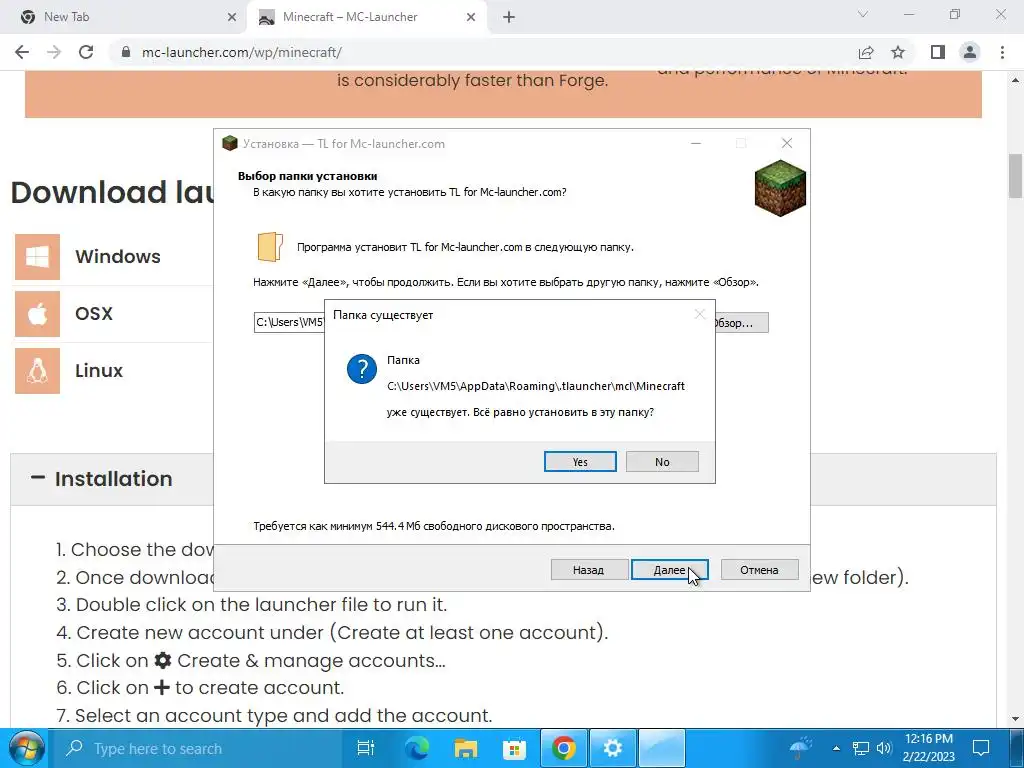Open the OSX download link

[x=94, y=313]
